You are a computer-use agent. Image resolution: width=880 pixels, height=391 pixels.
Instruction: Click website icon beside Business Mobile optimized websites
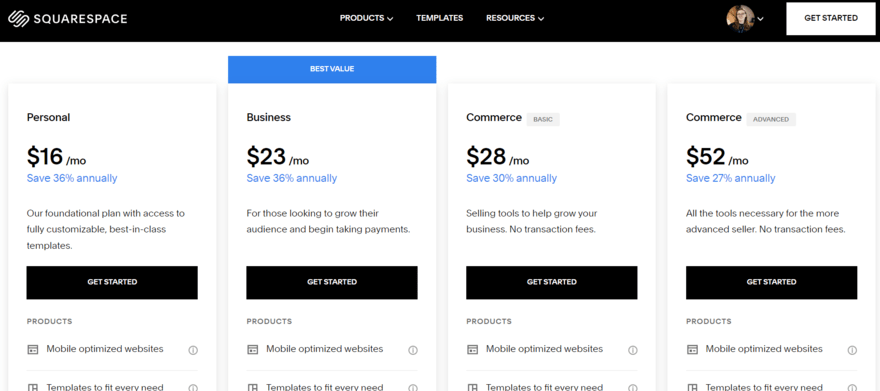point(253,349)
